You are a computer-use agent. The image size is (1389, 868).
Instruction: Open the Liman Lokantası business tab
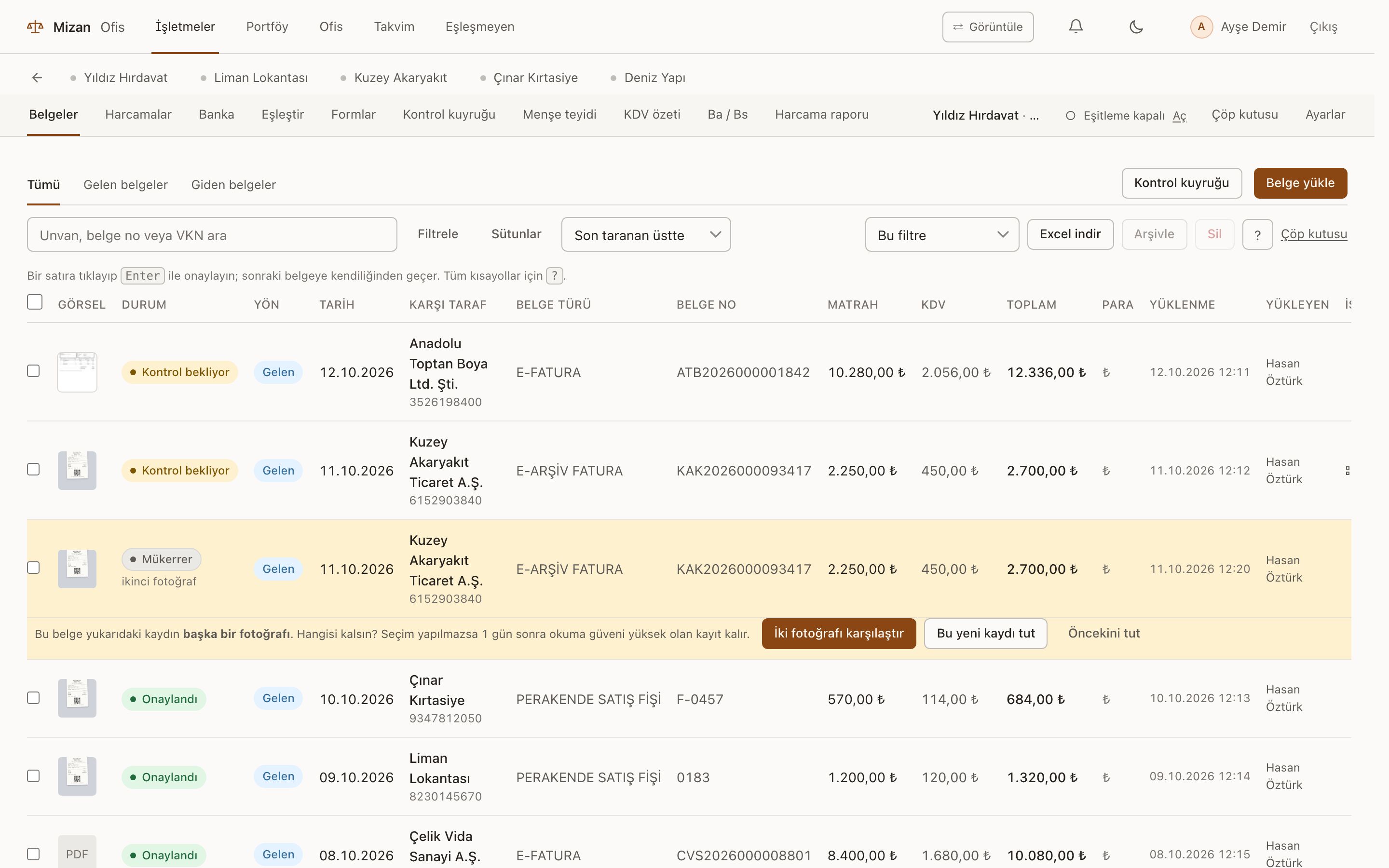(254, 78)
